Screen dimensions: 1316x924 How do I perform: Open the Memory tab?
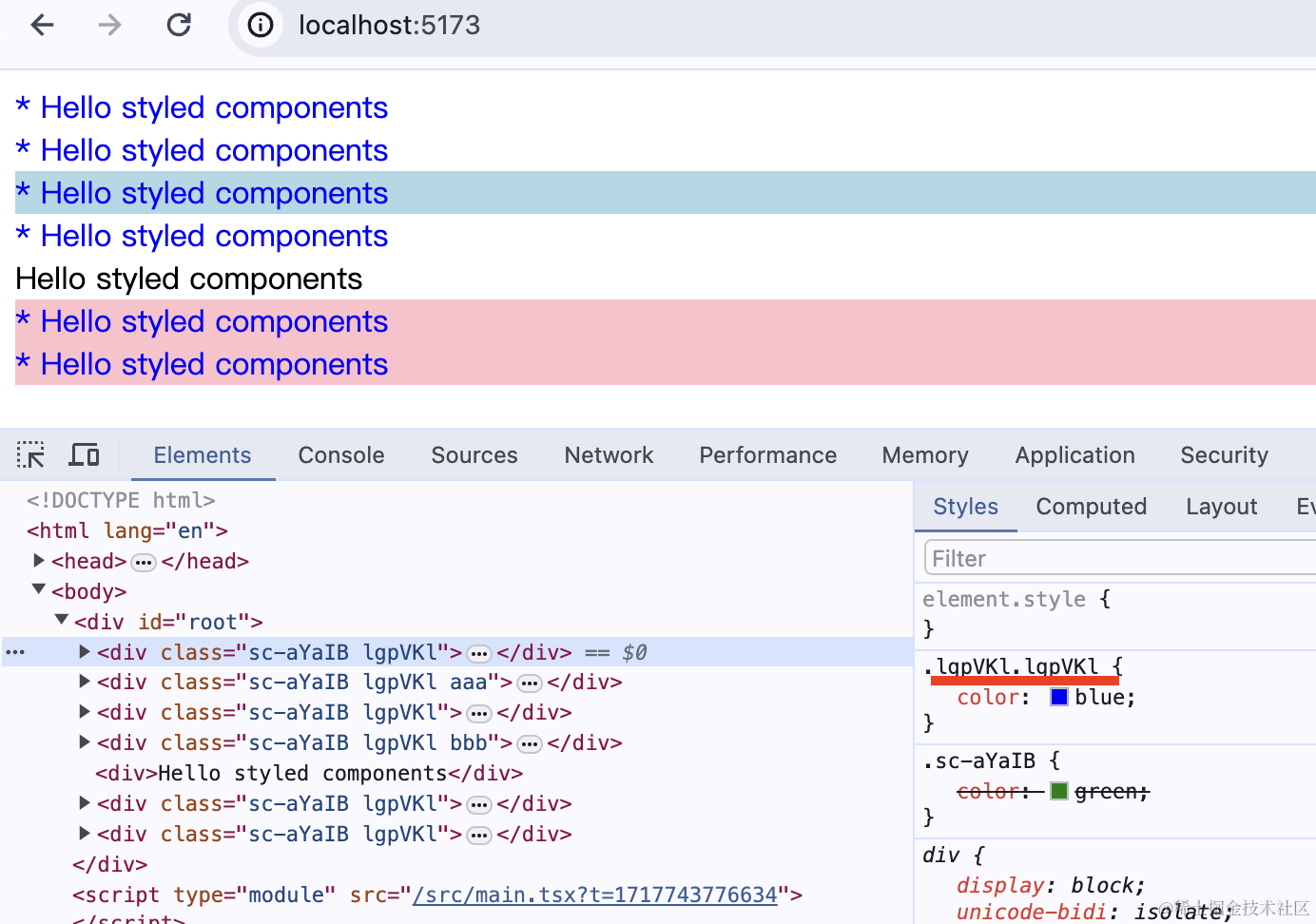point(925,455)
